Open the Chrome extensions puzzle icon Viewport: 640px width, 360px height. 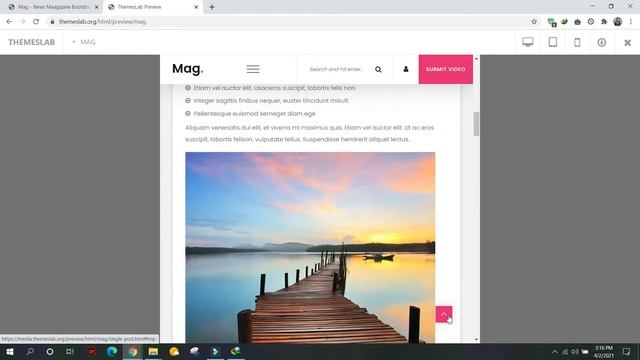point(604,22)
